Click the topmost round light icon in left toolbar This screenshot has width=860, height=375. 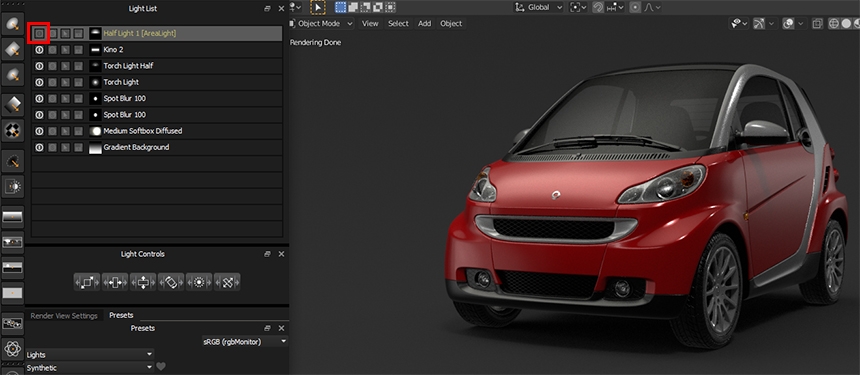click(x=13, y=24)
